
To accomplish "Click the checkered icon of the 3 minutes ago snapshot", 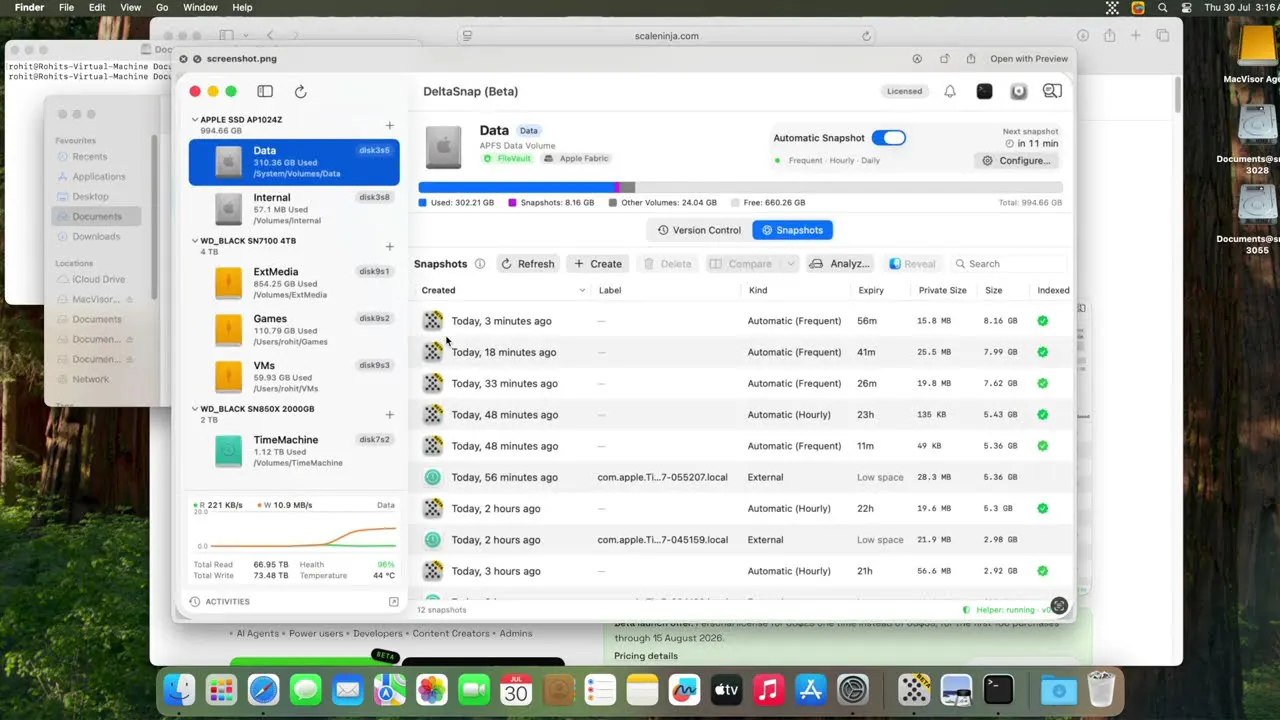I will click(x=432, y=321).
